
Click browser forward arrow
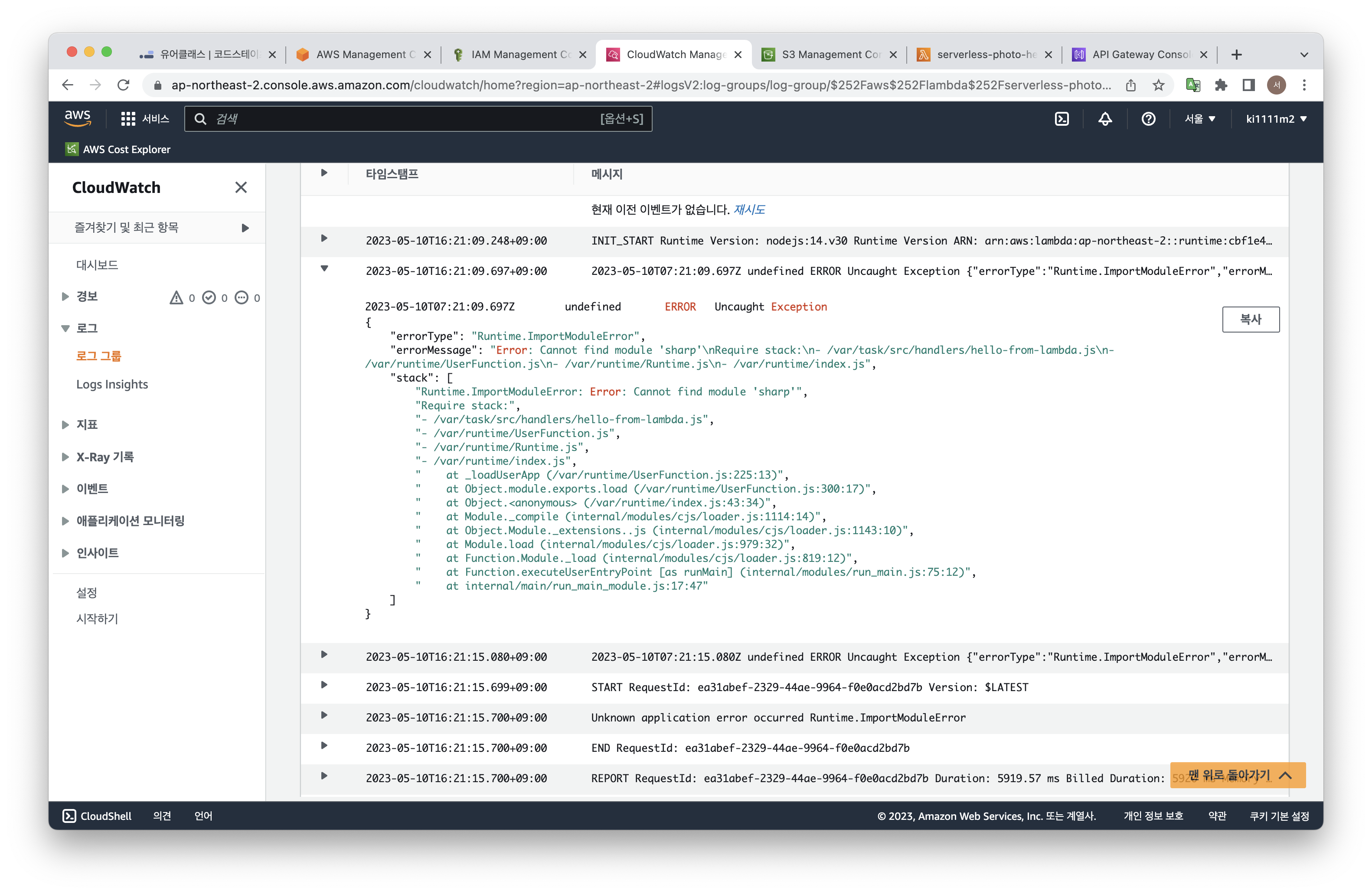pyautogui.click(x=96, y=85)
